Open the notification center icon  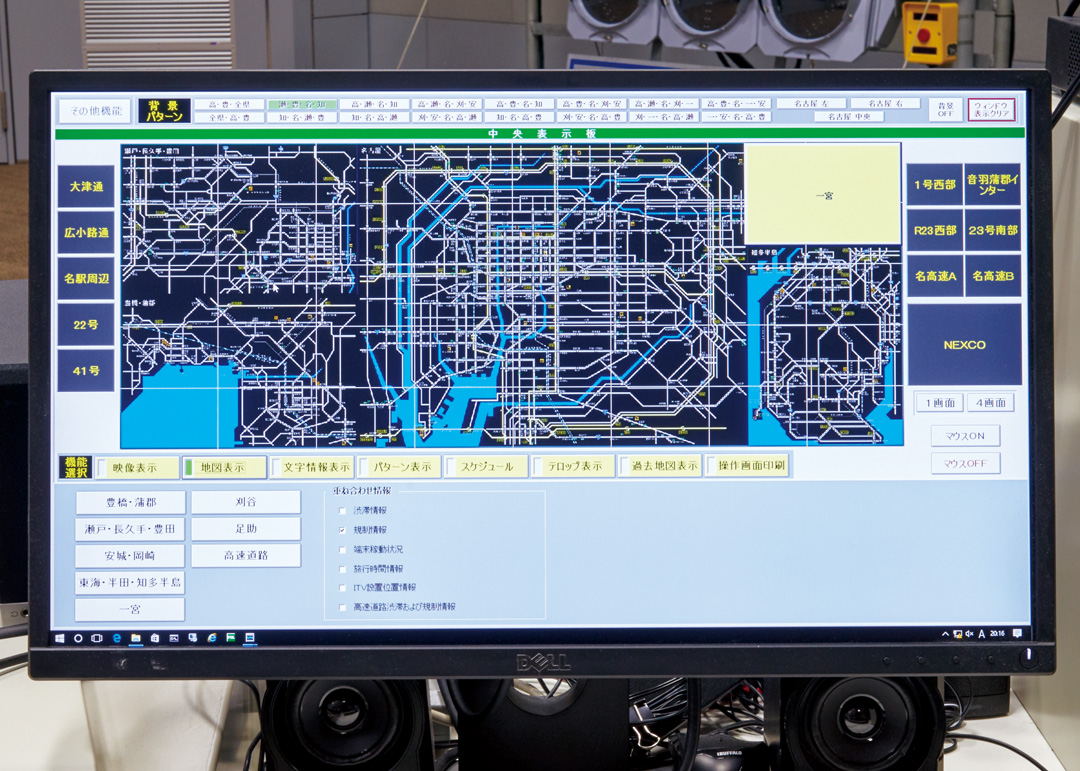pyautogui.click(x=1017, y=634)
